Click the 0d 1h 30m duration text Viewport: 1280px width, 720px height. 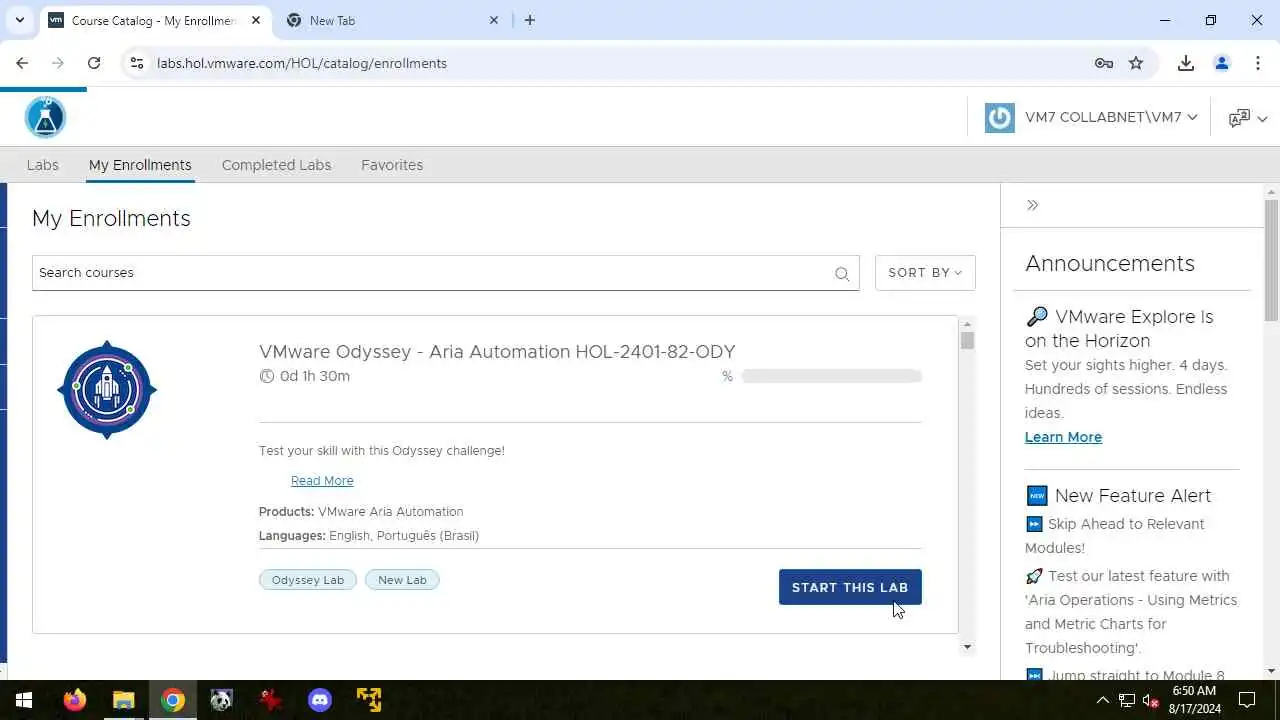click(x=315, y=376)
